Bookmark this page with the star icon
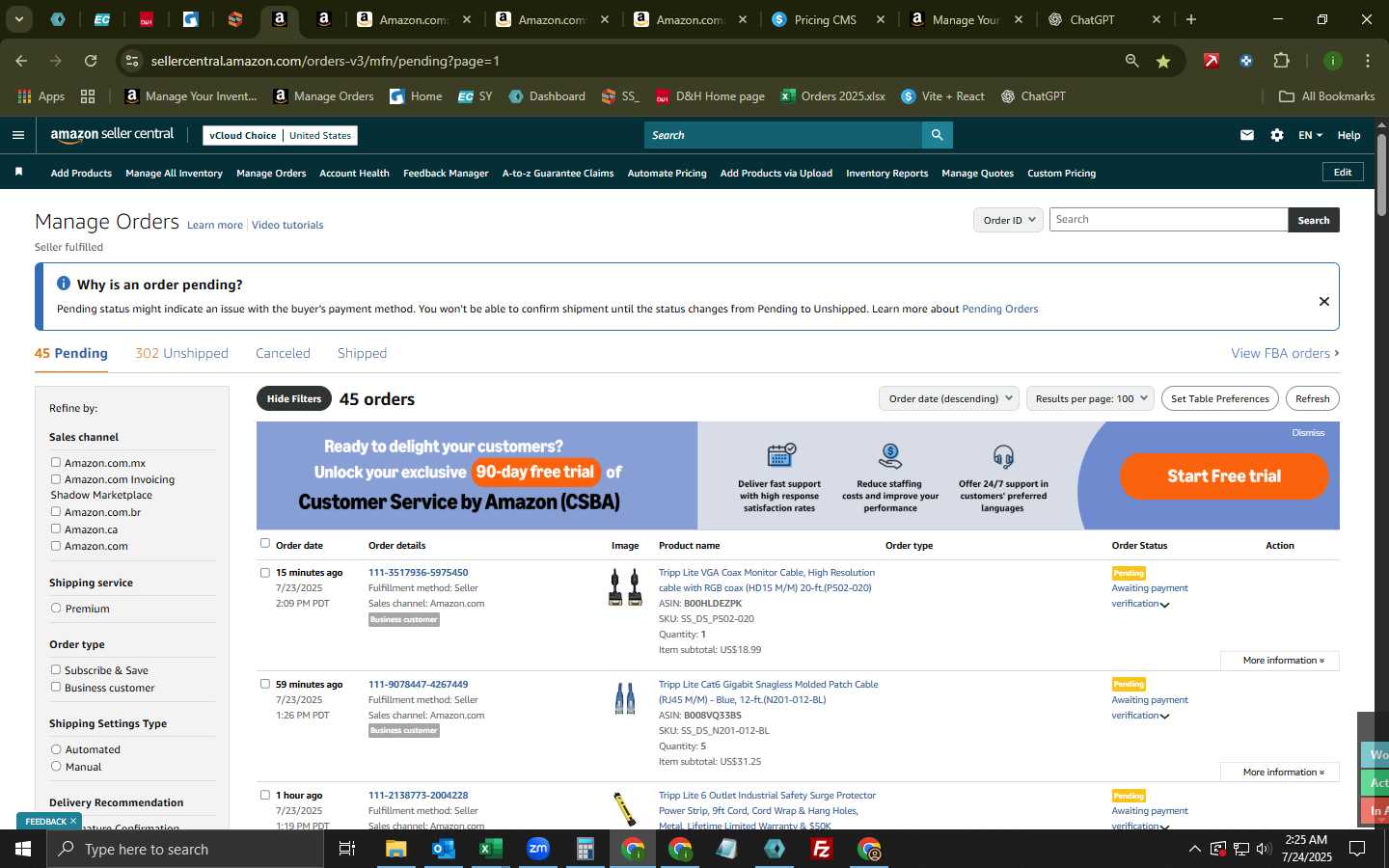The width and height of the screenshot is (1389, 868). point(1163,61)
